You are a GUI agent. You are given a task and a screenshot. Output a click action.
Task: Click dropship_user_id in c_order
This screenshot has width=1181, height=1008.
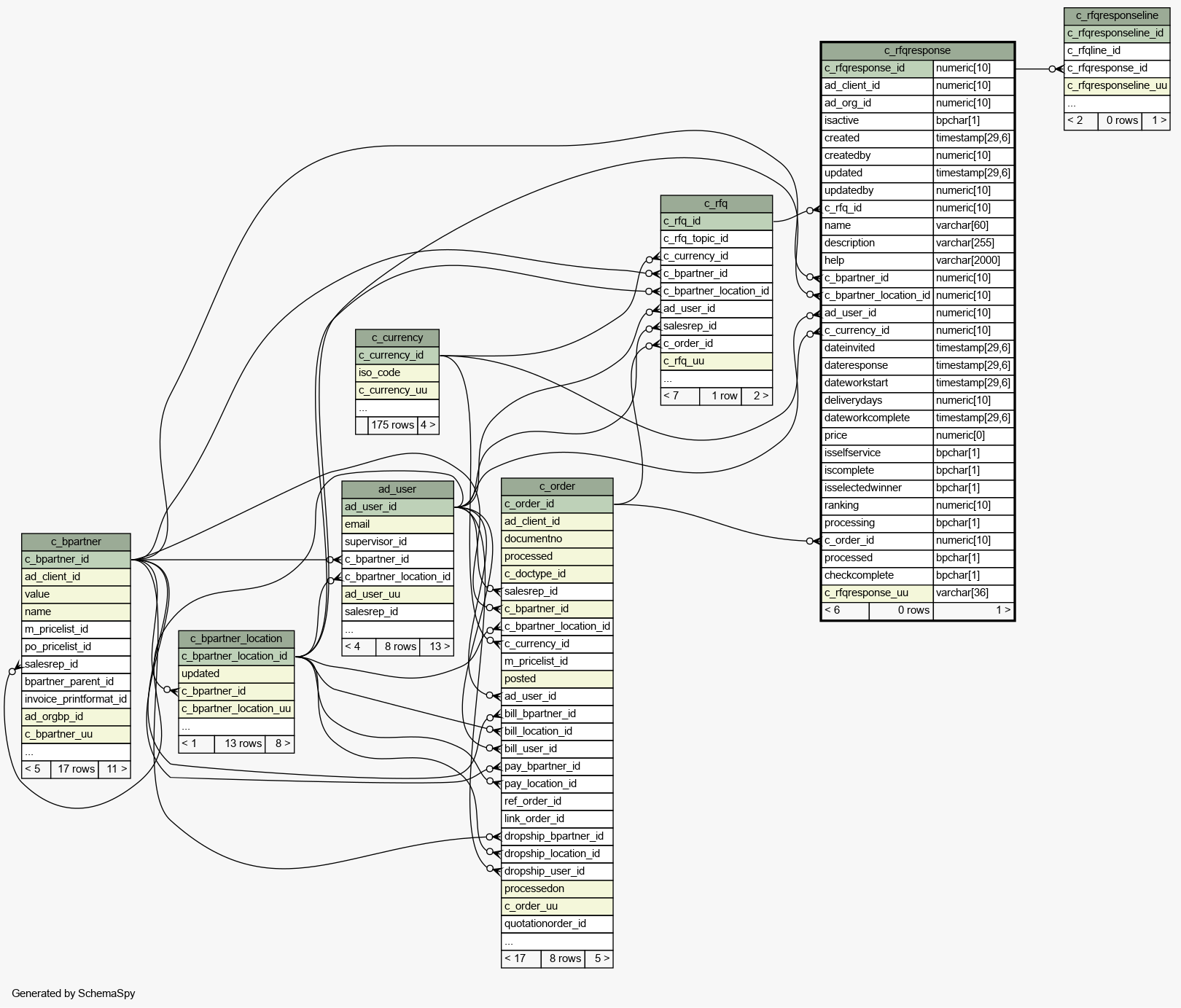pos(557,872)
